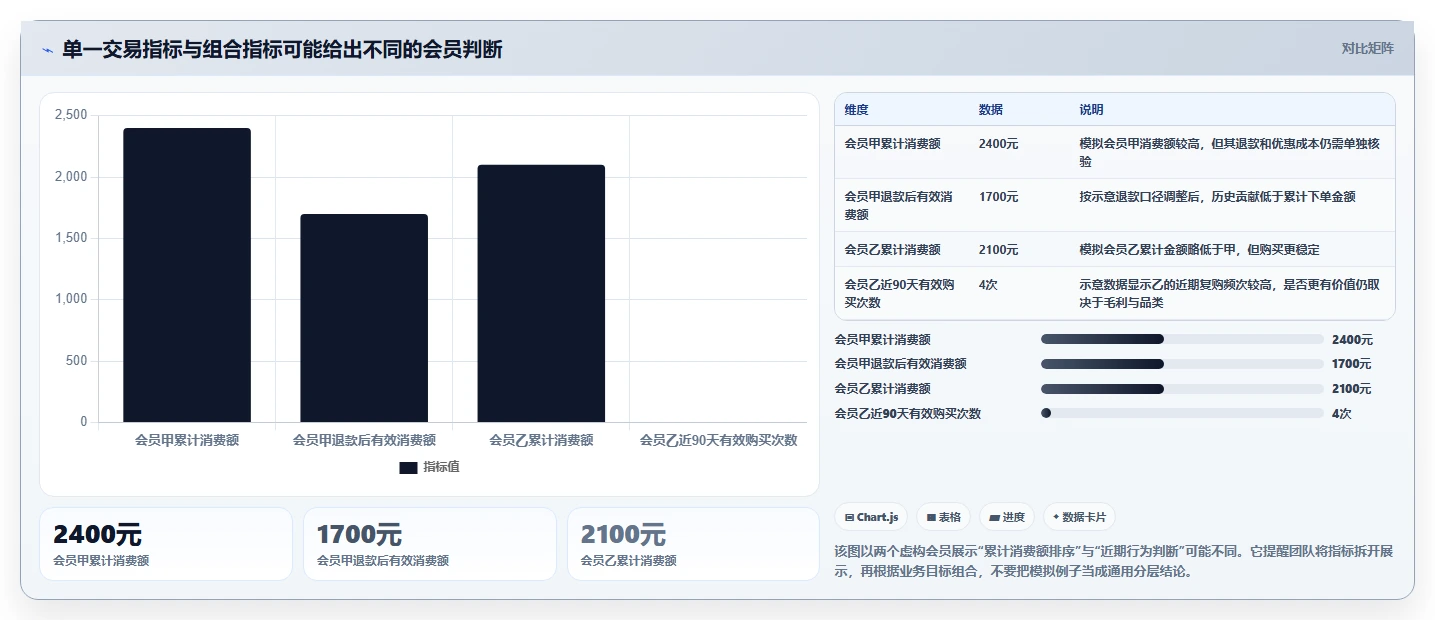Click the 2400元 value beside the progress bar
The height and width of the screenshot is (620, 1435).
pyautogui.click(x=1352, y=340)
